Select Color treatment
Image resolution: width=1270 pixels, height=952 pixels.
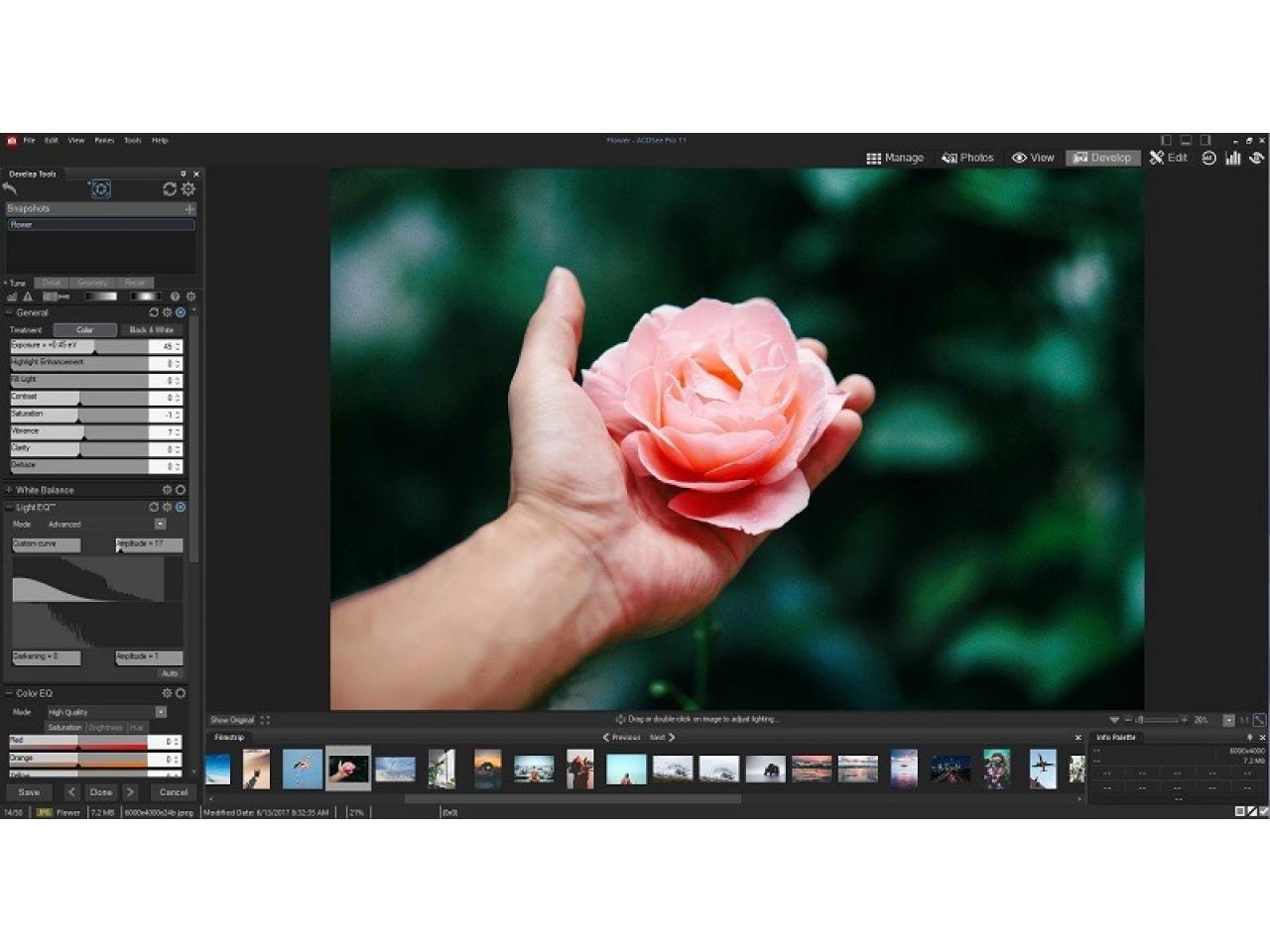click(84, 330)
